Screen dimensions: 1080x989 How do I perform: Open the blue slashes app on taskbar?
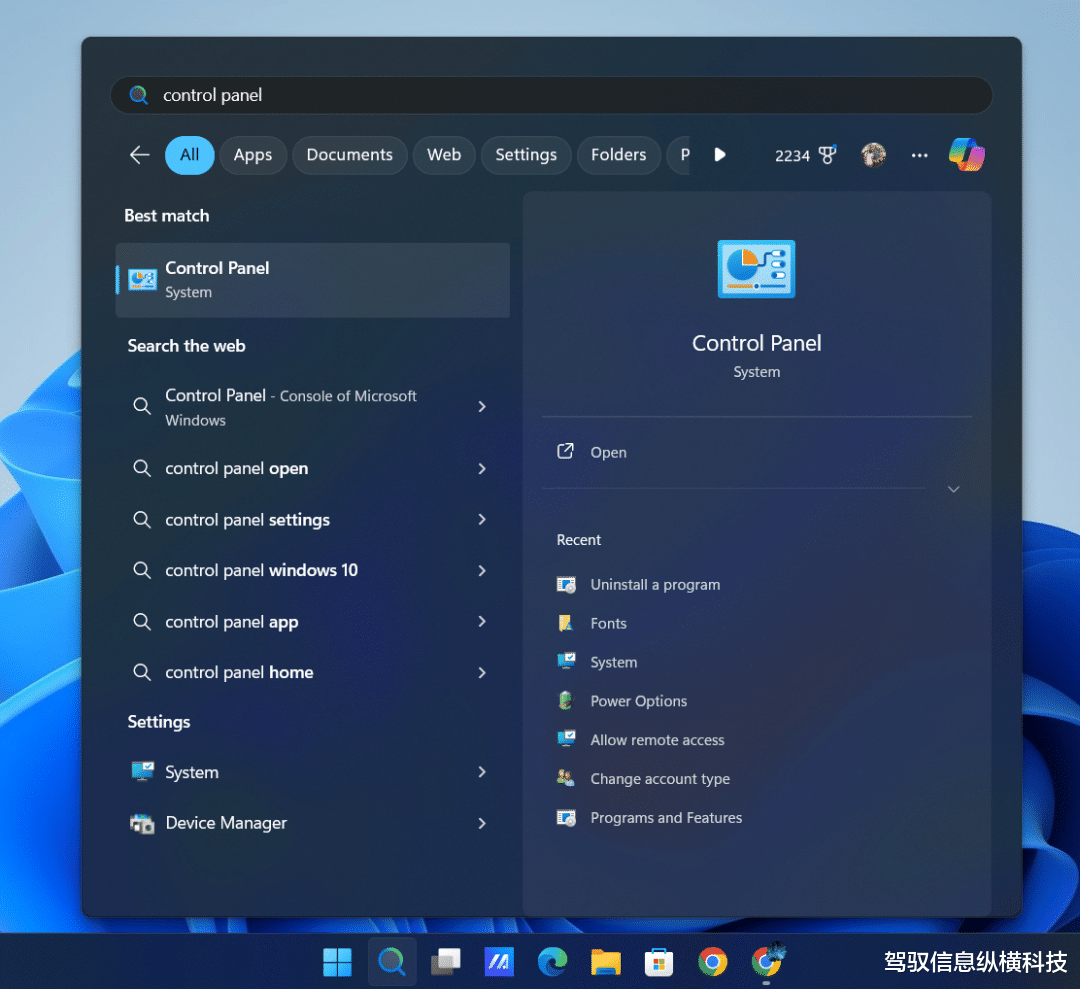tap(499, 961)
